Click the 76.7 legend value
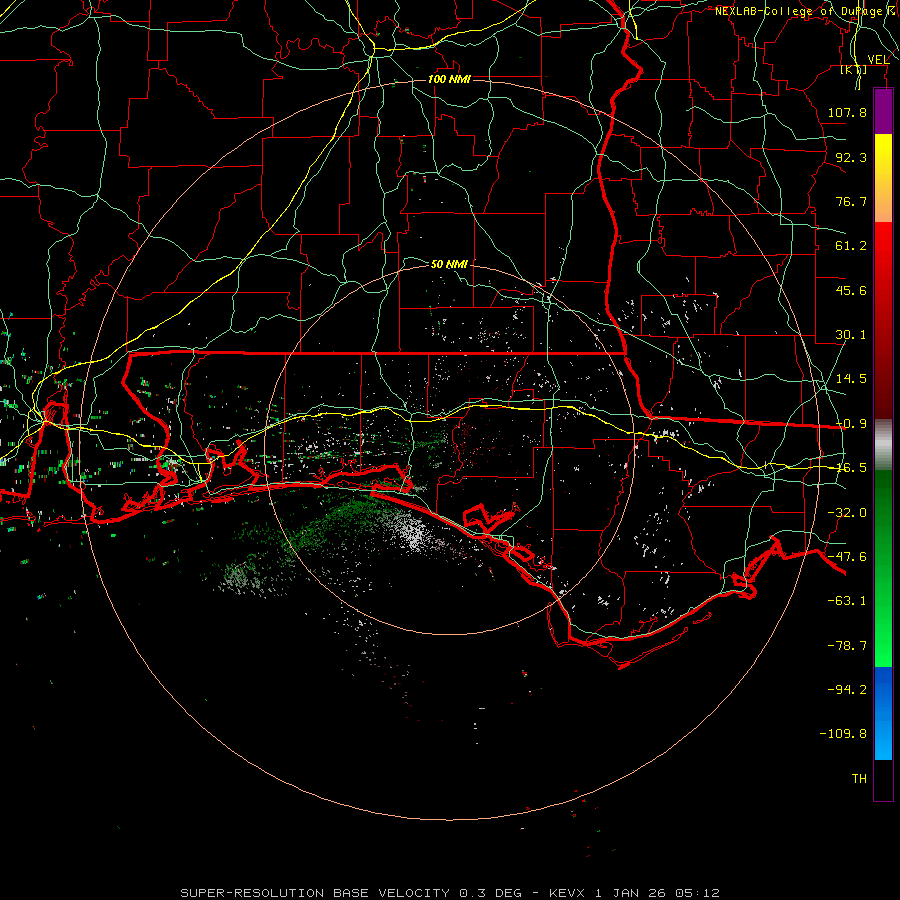 pyautogui.click(x=851, y=201)
